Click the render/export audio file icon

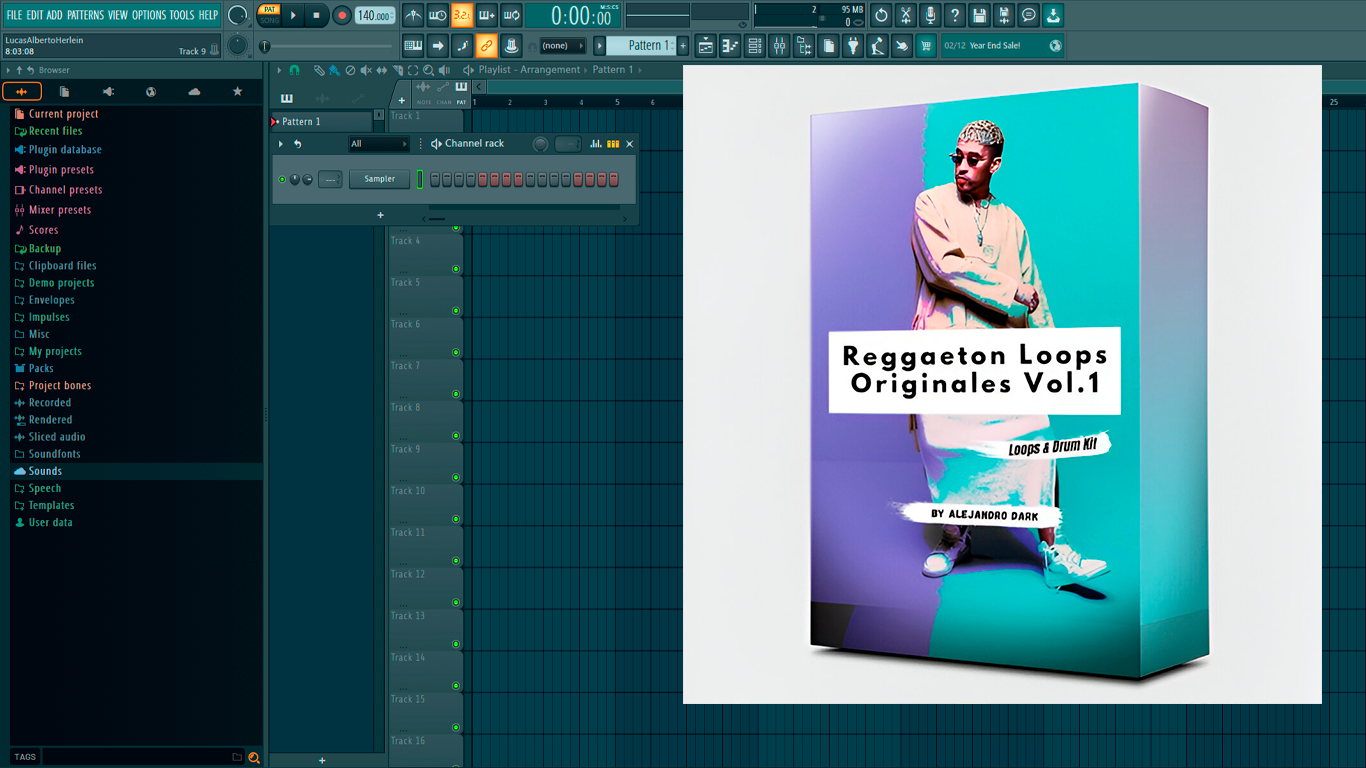[1004, 15]
